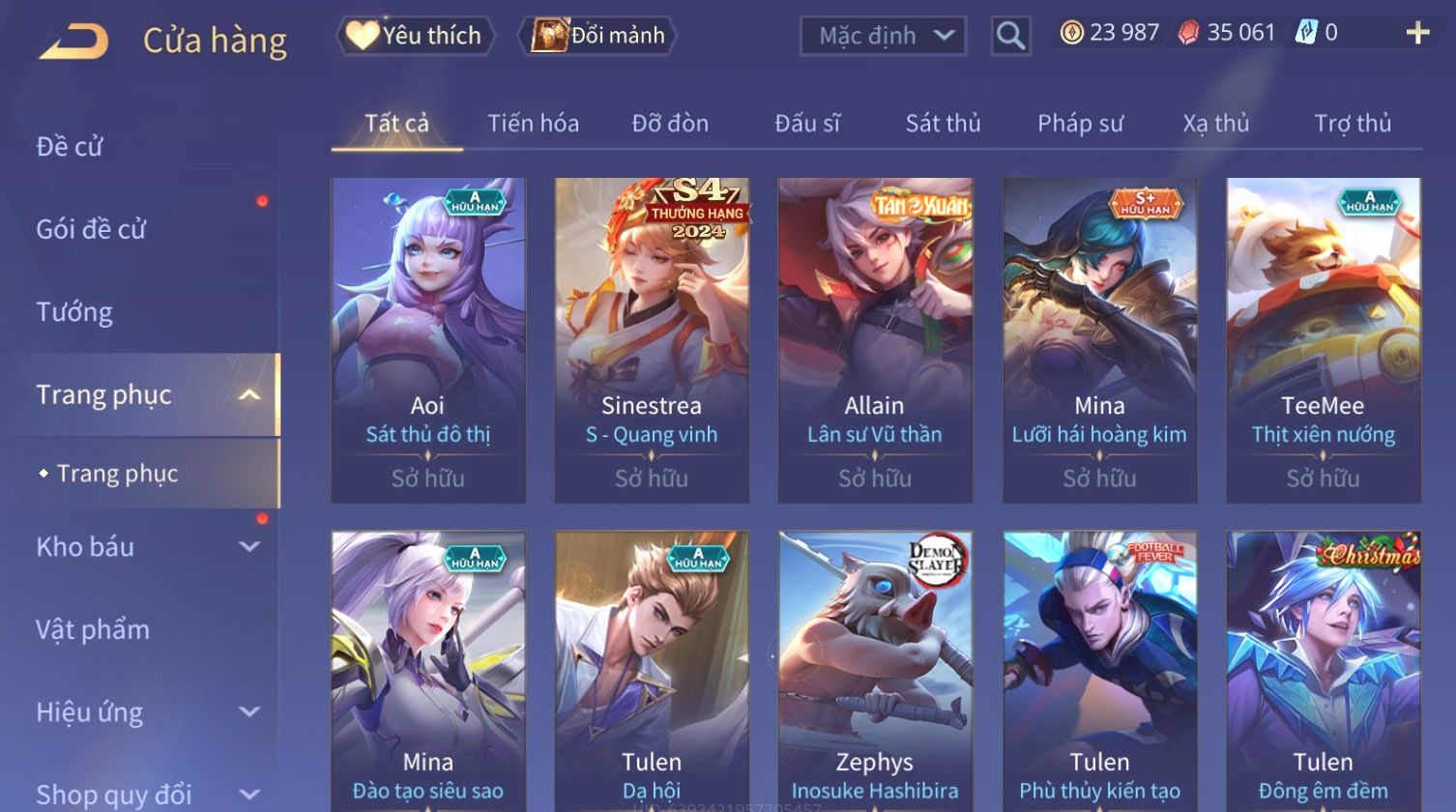1456x812 pixels.
Task: Switch to the Sát thủ tab
Action: (943, 123)
